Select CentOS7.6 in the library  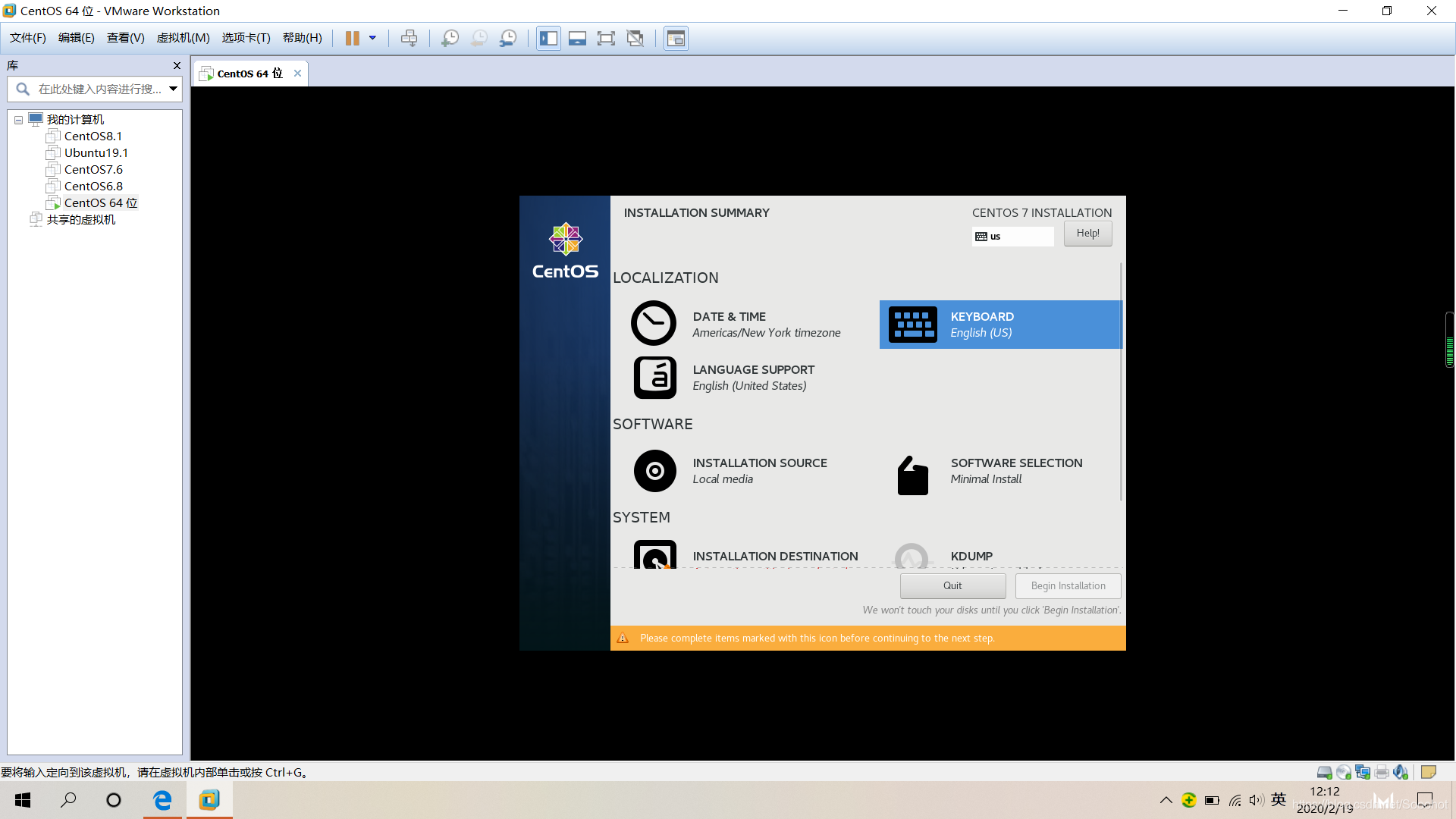tap(93, 170)
